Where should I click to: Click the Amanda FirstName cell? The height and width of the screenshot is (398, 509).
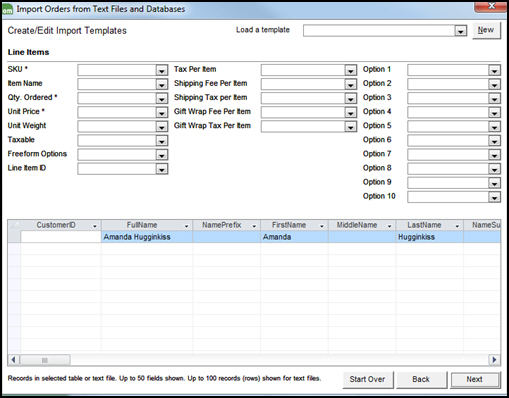(x=294, y=237)
